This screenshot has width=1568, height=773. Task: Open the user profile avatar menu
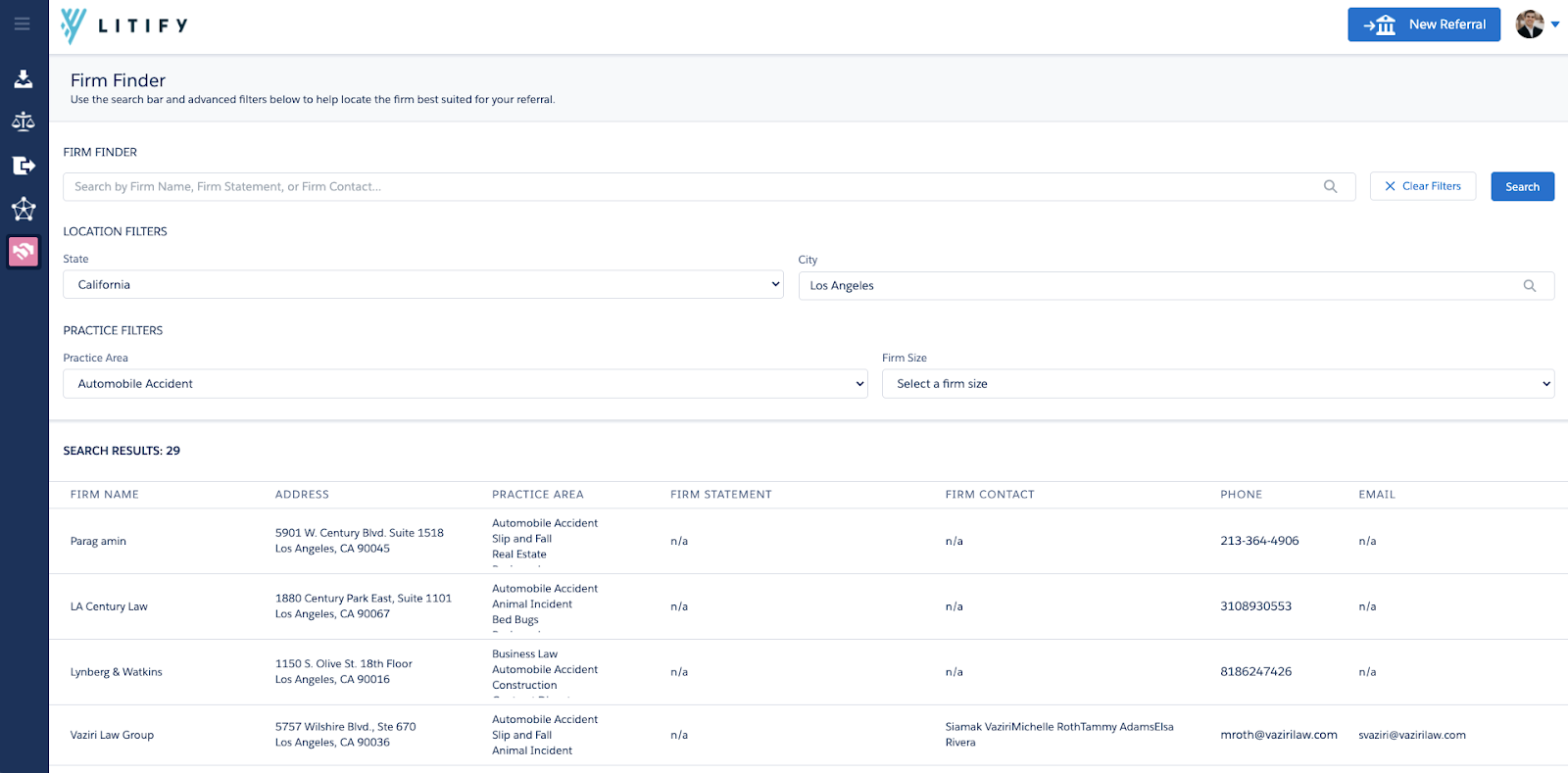click(x=1535, y=24)
